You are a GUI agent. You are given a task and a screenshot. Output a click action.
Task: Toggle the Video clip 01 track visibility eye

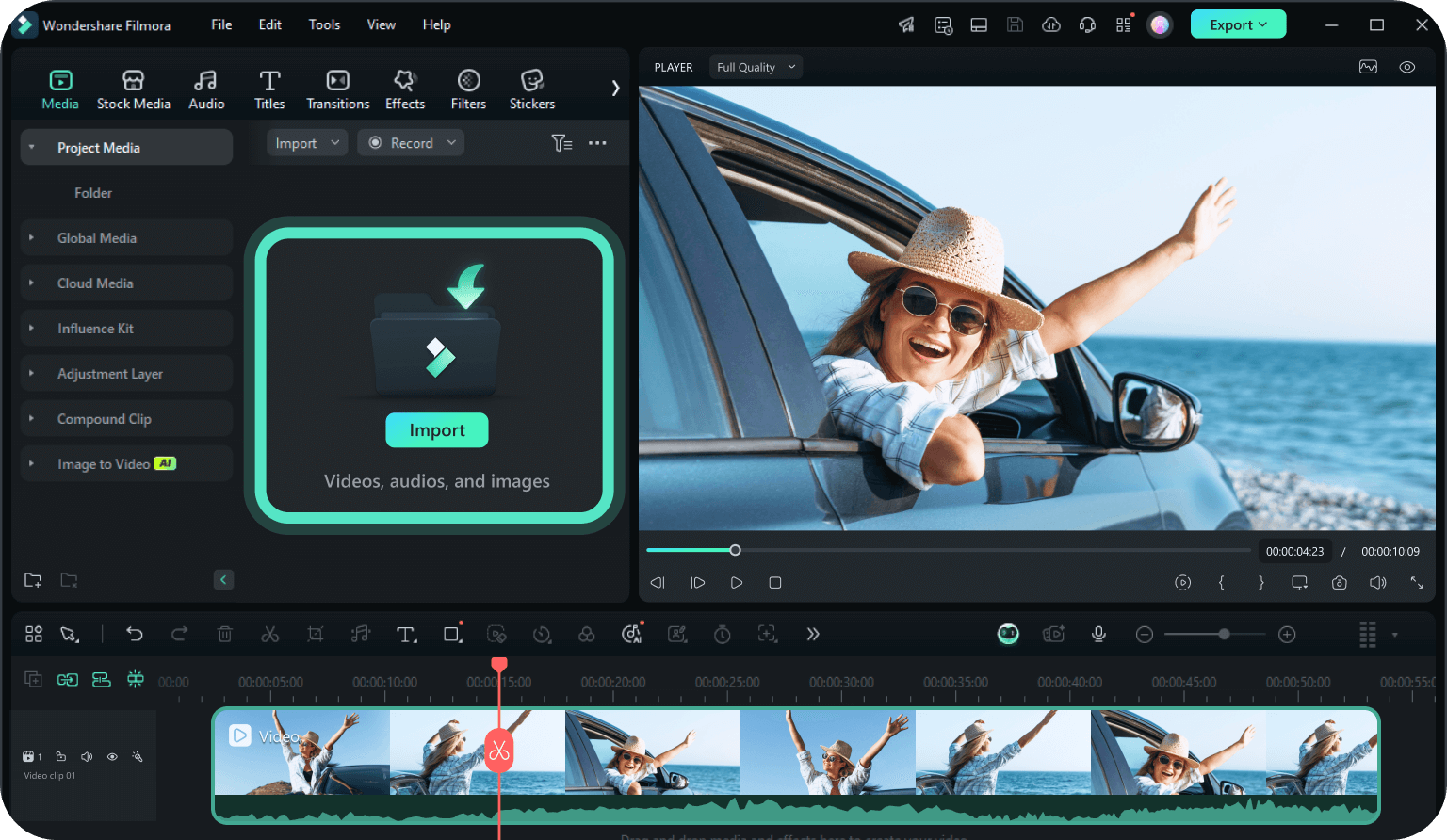112,757
